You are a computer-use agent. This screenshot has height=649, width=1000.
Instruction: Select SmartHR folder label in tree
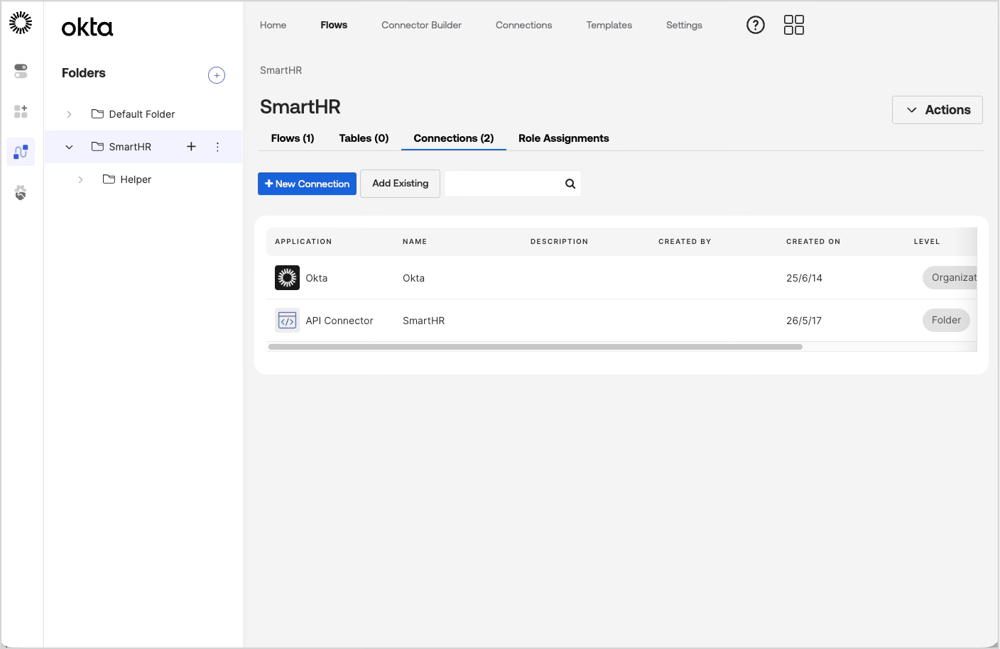[129, 147]
